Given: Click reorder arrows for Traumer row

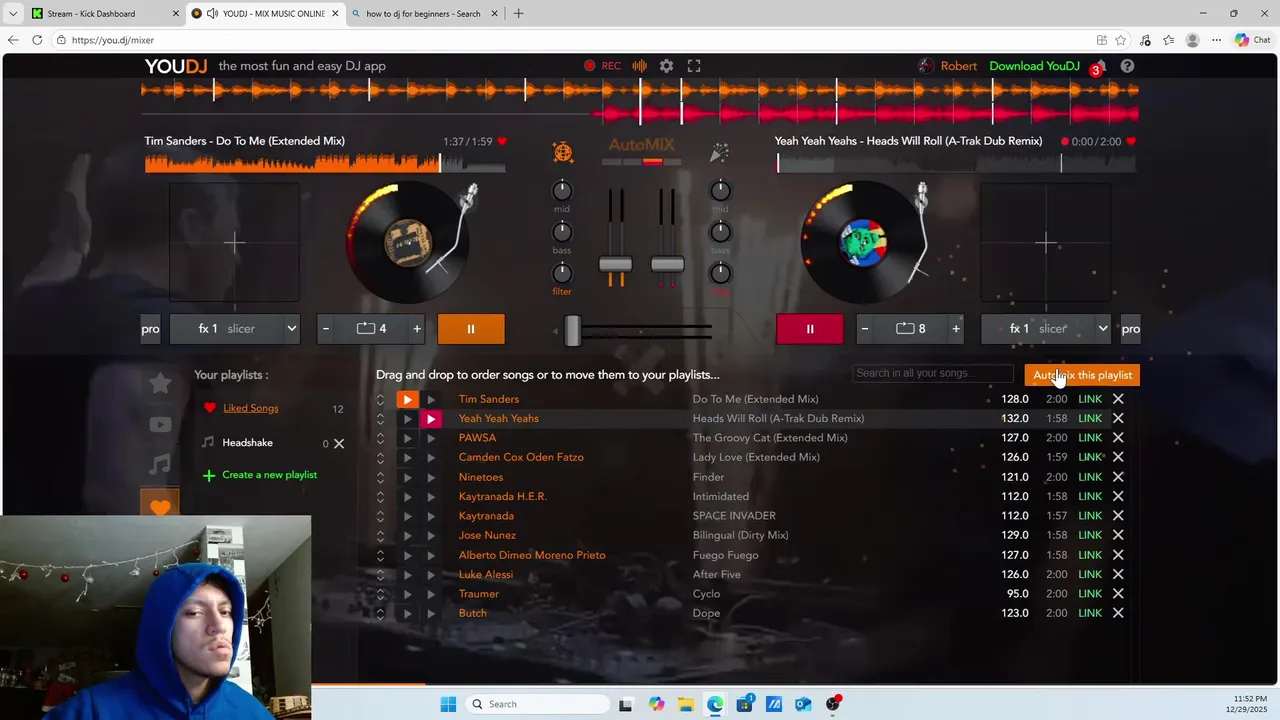Looking at the screenshot, I should [380, 594].
